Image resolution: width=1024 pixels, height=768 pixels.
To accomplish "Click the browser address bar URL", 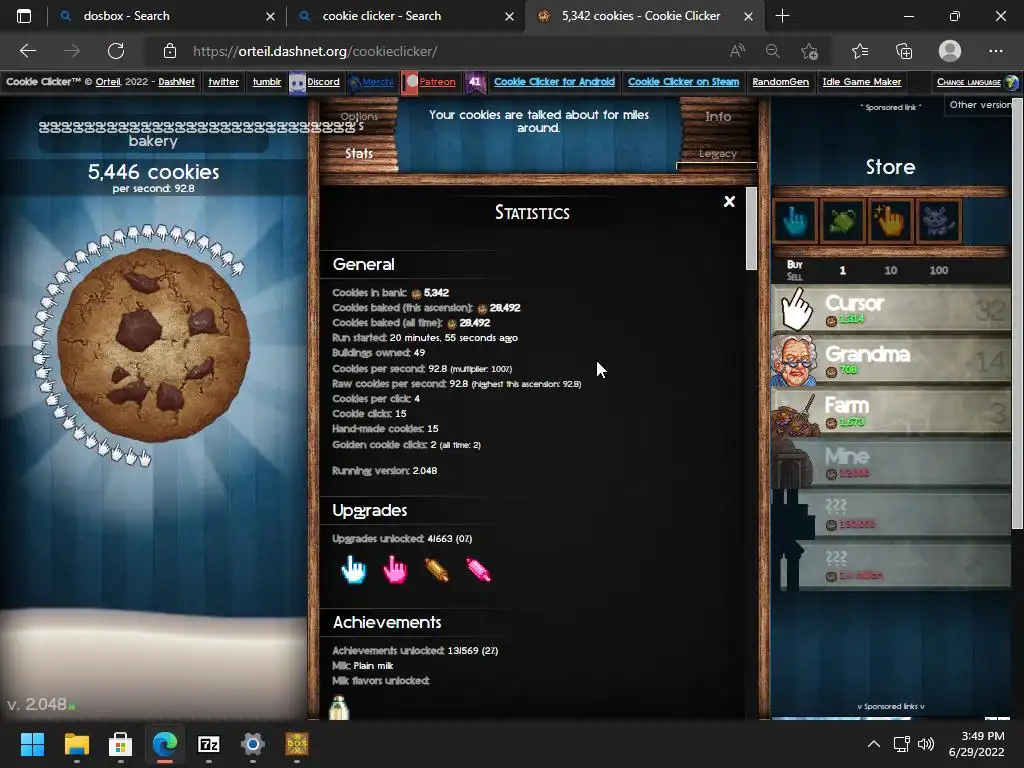I will click(x=315, y=51).
